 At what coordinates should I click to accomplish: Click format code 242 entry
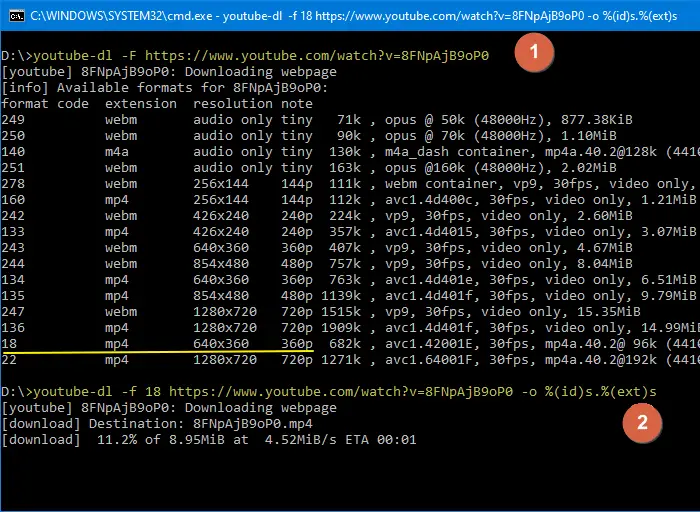pos(13,216)
